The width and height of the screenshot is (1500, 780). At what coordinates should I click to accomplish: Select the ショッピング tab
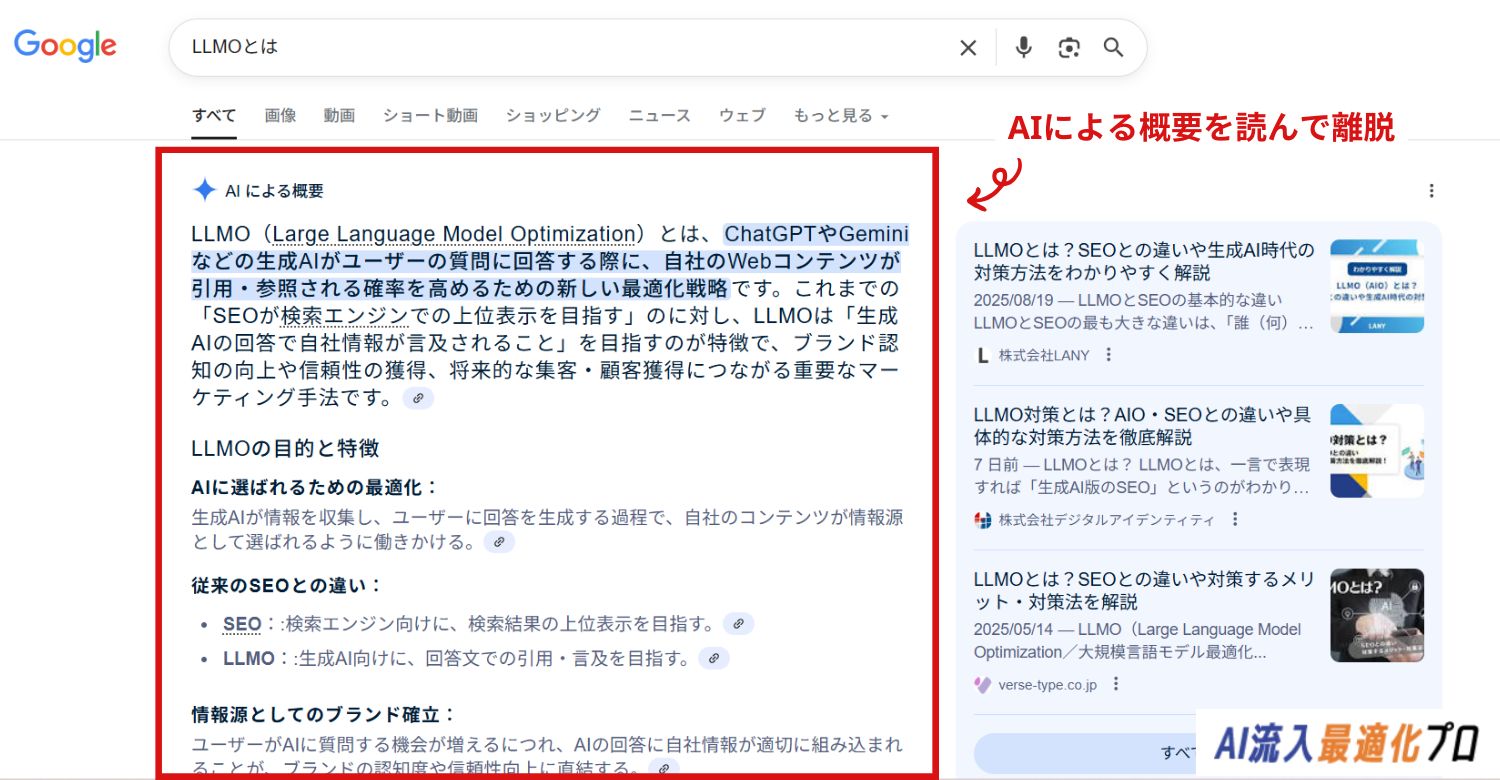click(x=553, y=116)
